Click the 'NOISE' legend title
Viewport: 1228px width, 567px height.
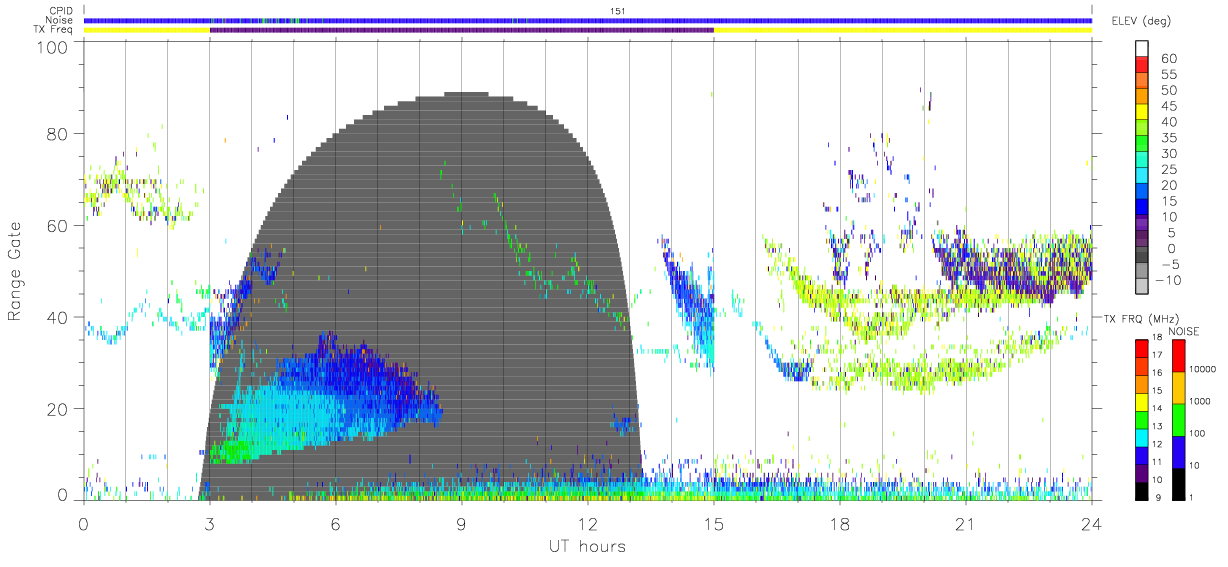point(1184,331)
